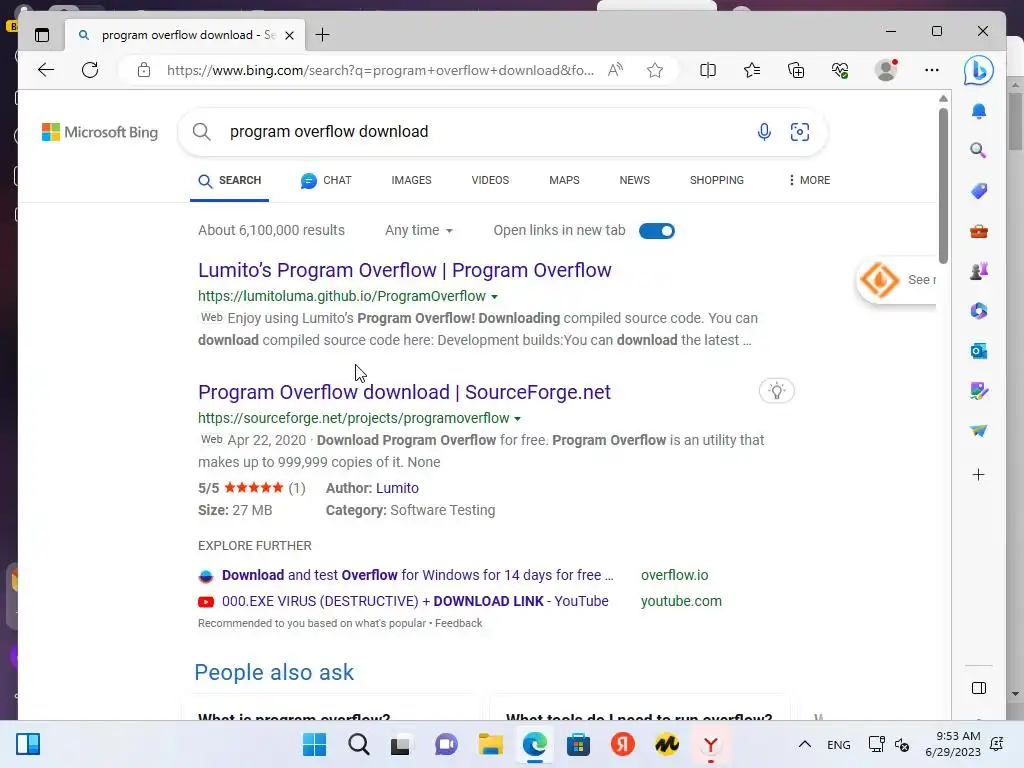This screenshot has width=1024, height=768.
Task: Open sidebar Shopping tag icon
Action: pyautogui.click(x=978, y=191)
